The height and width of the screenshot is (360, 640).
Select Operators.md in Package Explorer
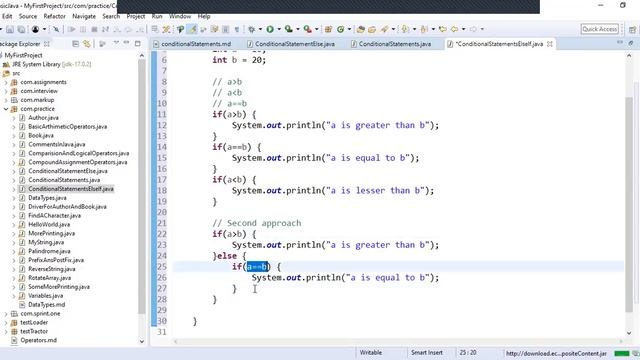tap(38, 340)
